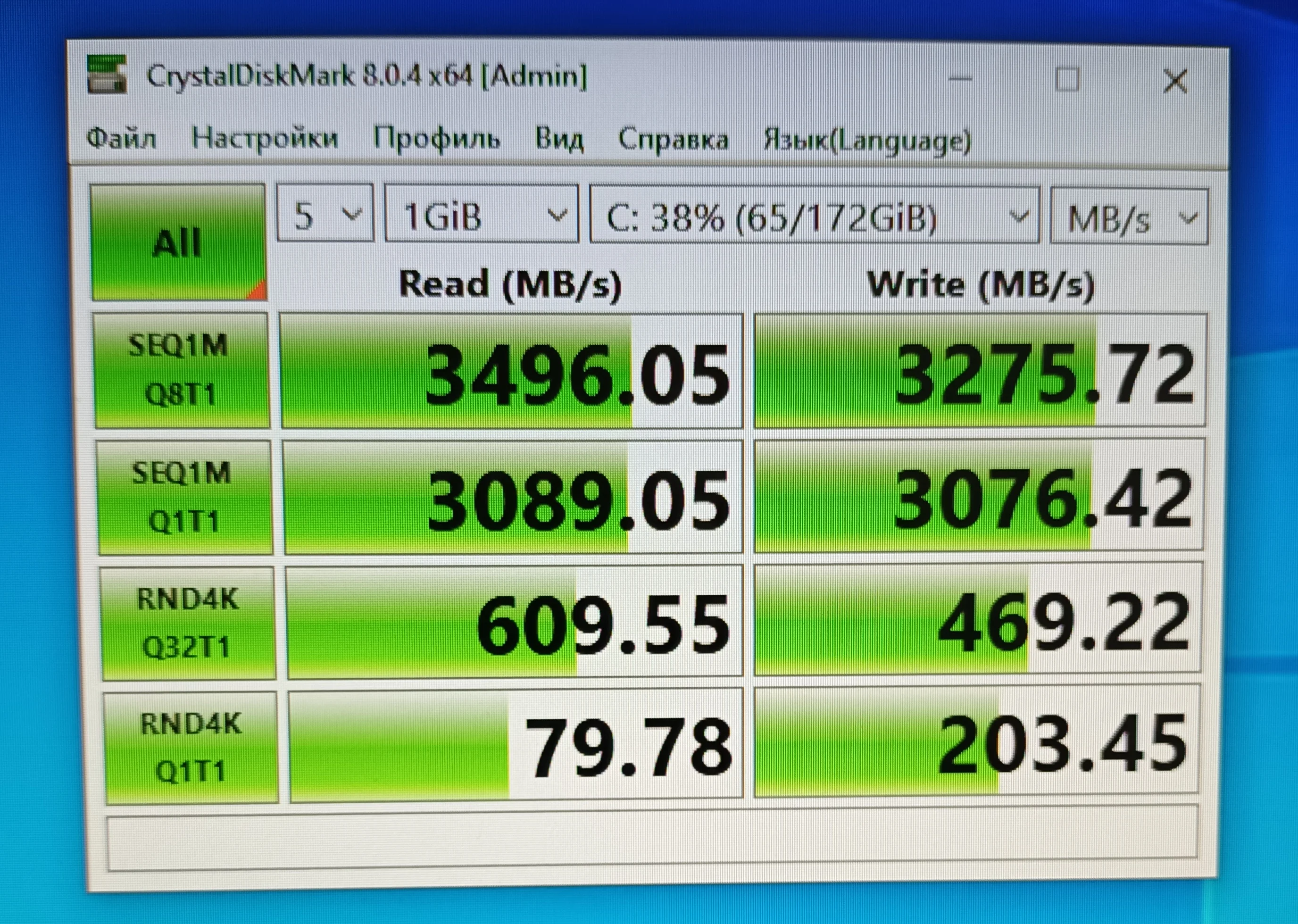Click the empty comment field at bottom
The height and width of the screenshot is (924, 1298).
pos(651,839)
